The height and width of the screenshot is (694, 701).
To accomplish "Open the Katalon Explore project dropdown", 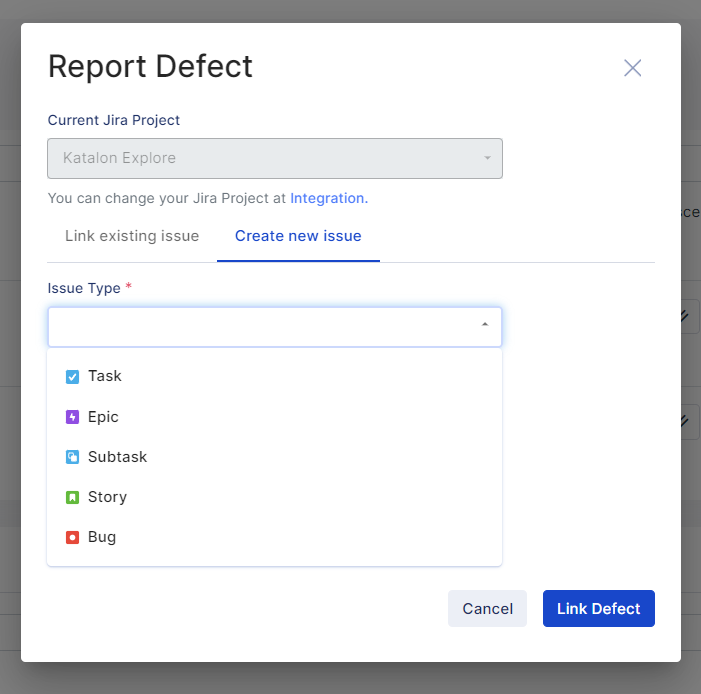I will 260,158.
